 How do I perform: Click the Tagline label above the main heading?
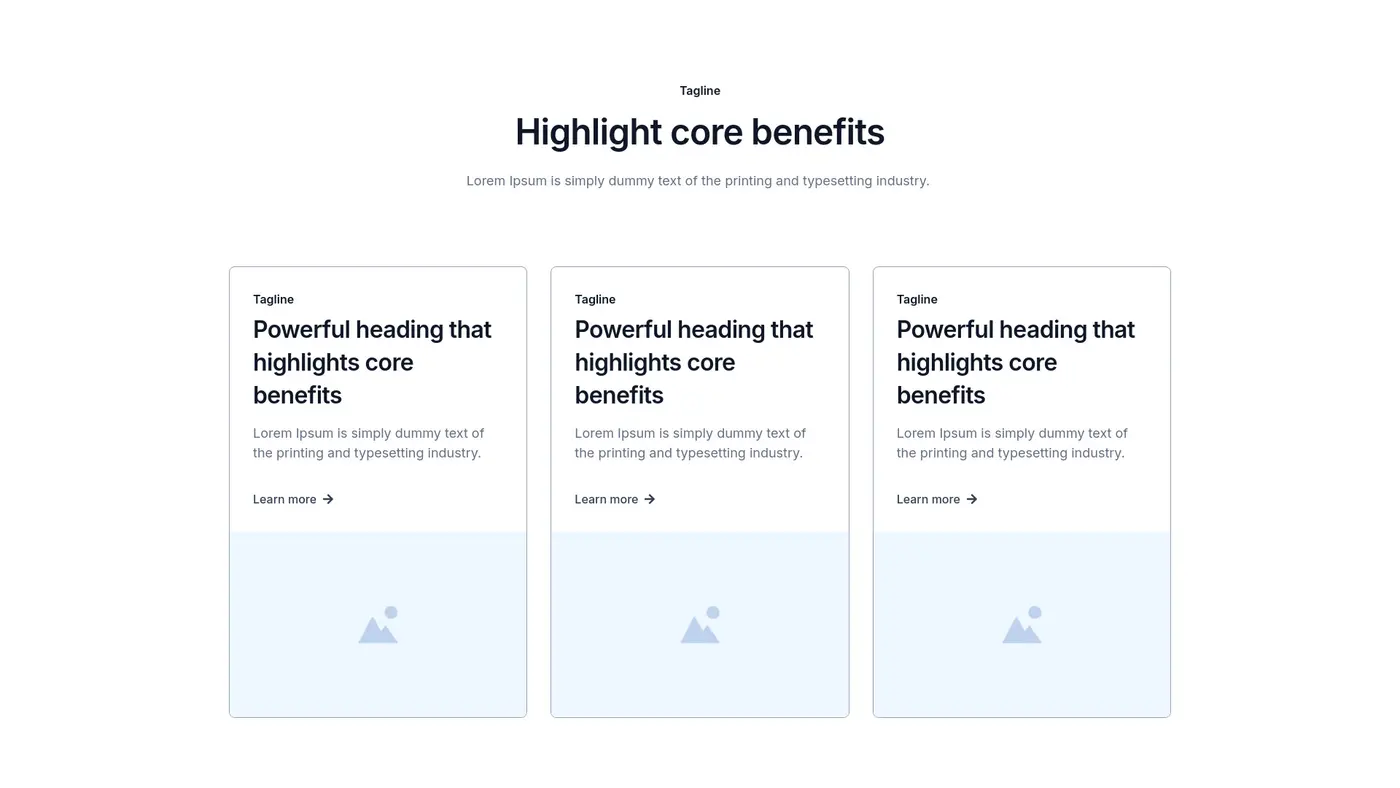[700, 91]
